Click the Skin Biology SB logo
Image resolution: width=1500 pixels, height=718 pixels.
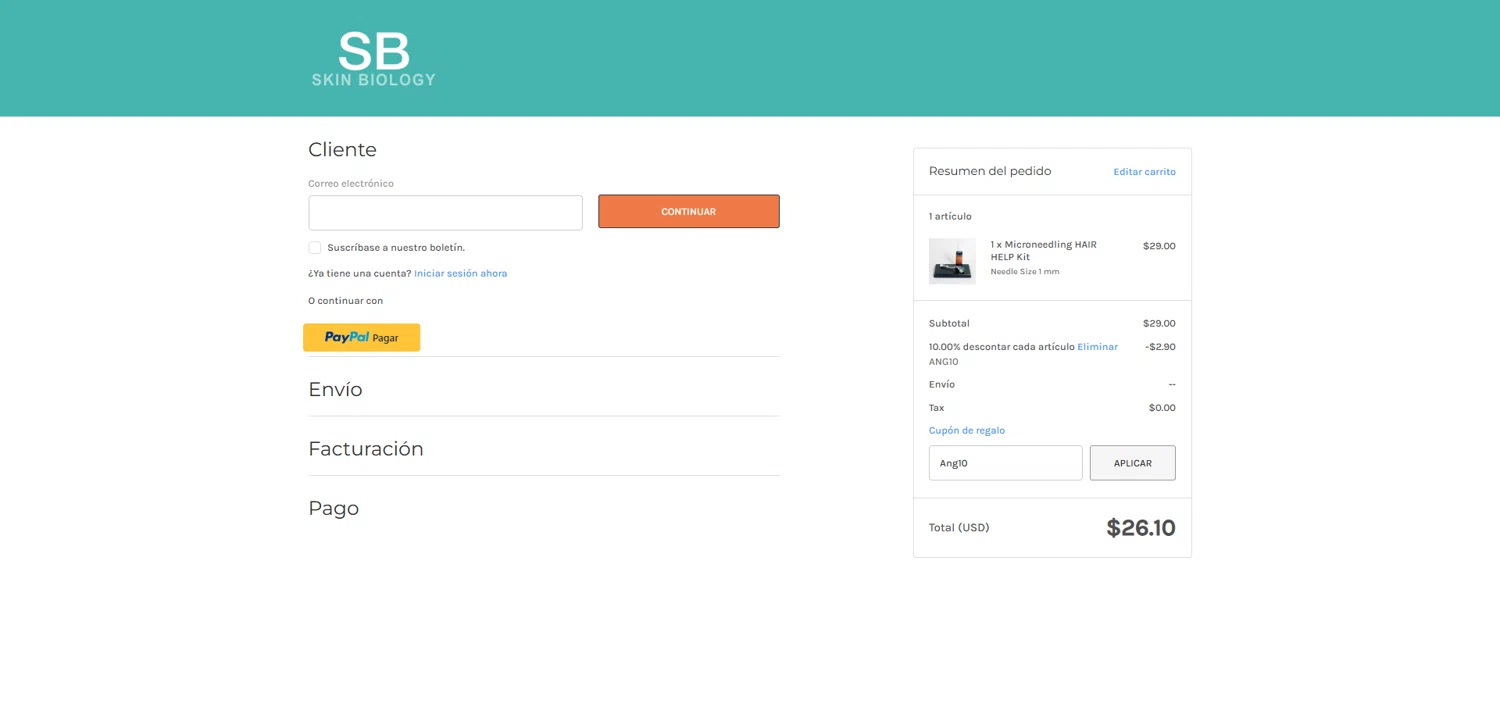pyautogui.click(x=373, y=58)
